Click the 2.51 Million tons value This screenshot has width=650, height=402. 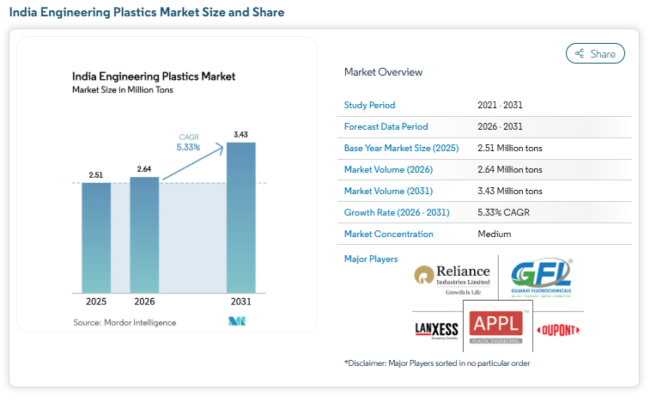[x=510, y=148]
